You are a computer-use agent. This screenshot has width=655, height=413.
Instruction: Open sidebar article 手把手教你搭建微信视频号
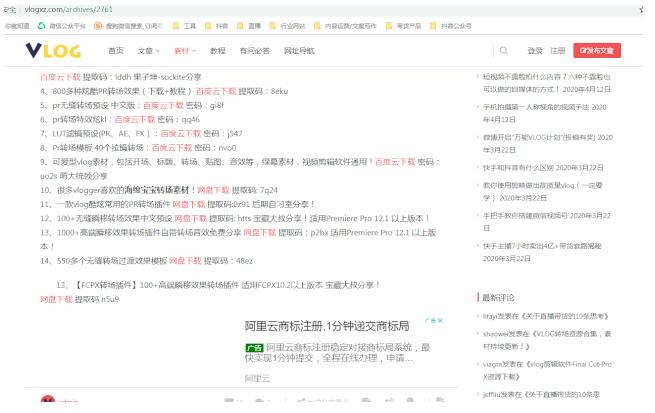pos(546,222)
